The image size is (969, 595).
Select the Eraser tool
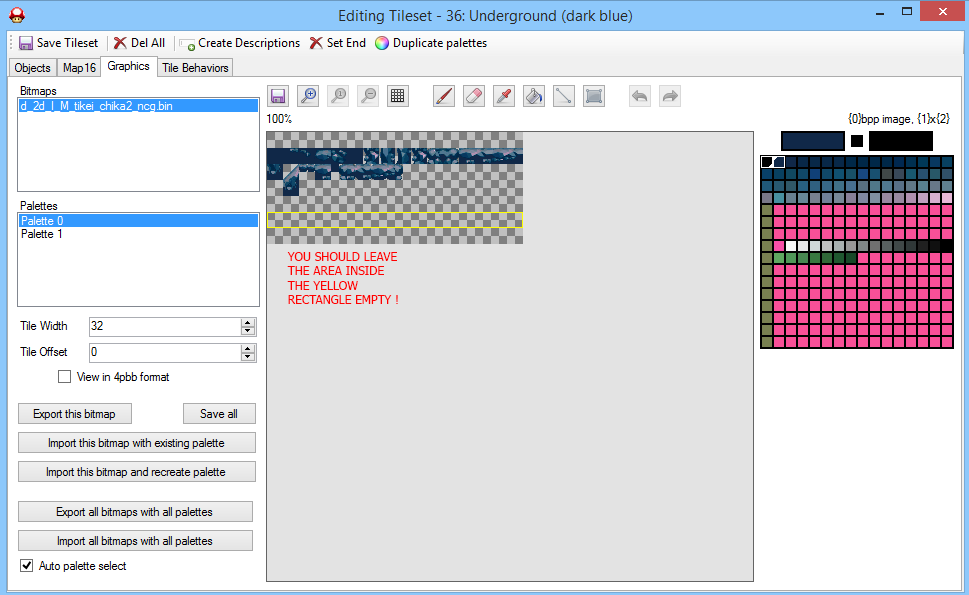point(474,96)
